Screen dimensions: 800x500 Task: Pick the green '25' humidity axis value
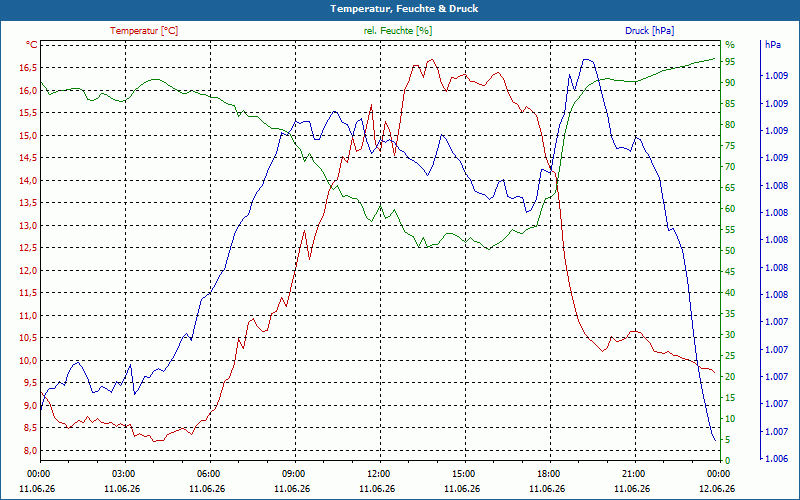(730, 356)
